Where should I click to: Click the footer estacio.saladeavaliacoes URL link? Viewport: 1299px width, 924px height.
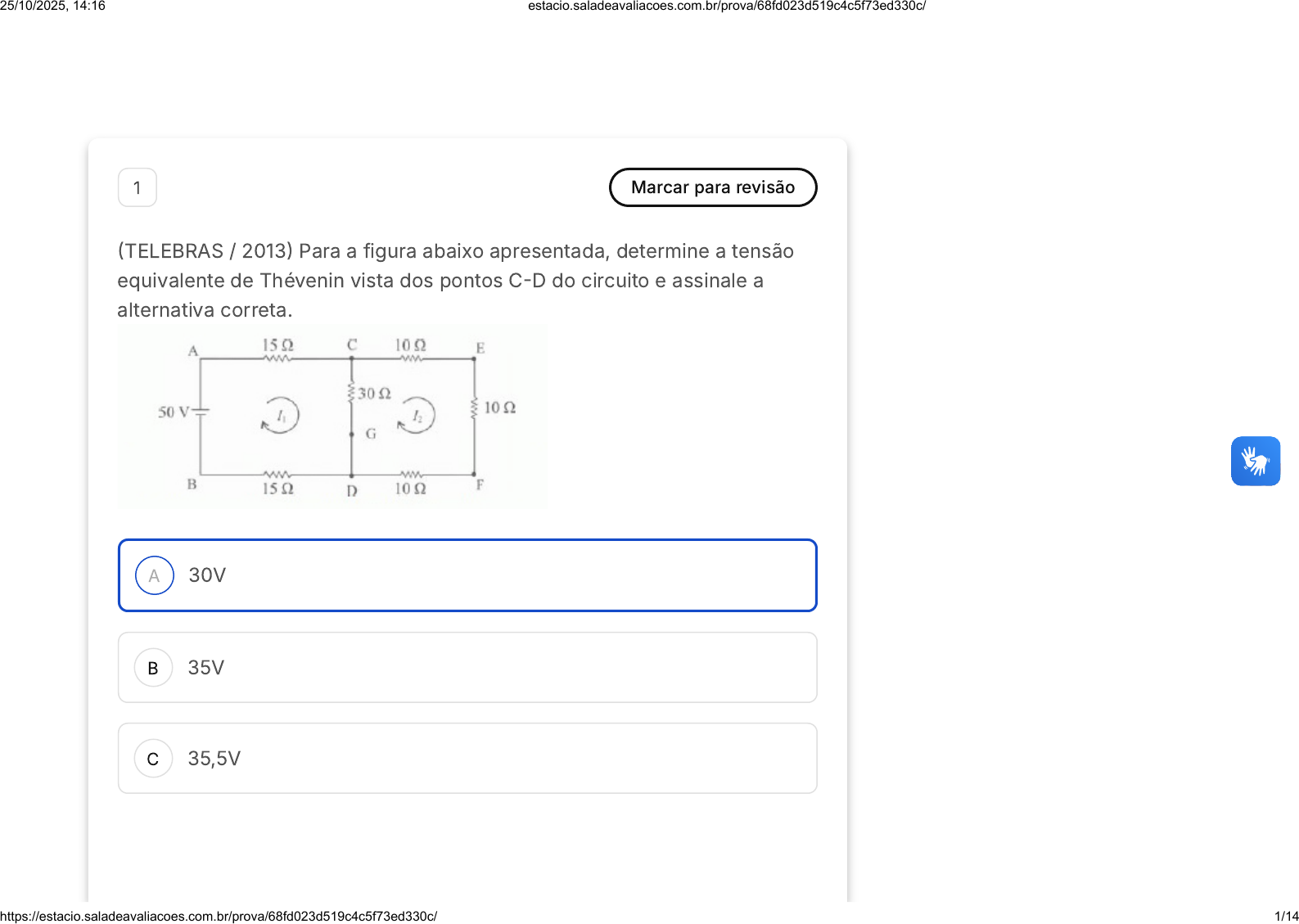[219, 917]
